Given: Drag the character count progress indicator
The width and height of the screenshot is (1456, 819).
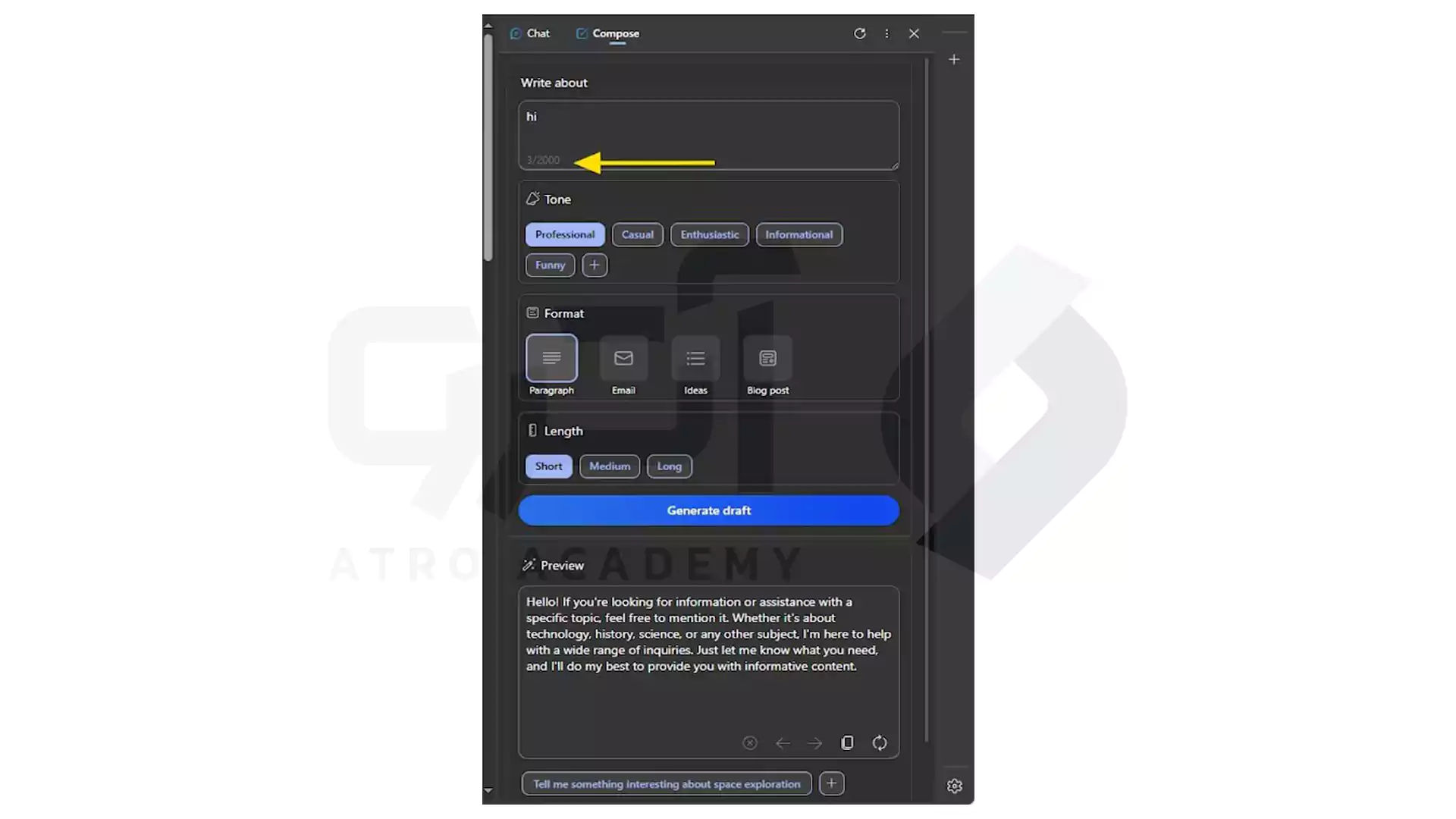Looking at the screenshot, I should pyautogui.click(x=542, y=159).
